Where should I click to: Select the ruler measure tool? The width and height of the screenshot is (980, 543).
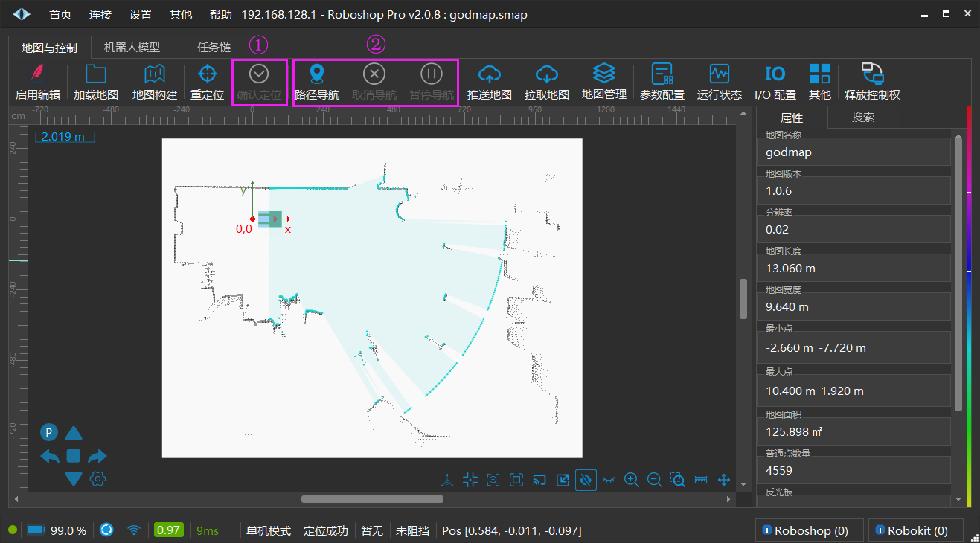tap(701, 480)
